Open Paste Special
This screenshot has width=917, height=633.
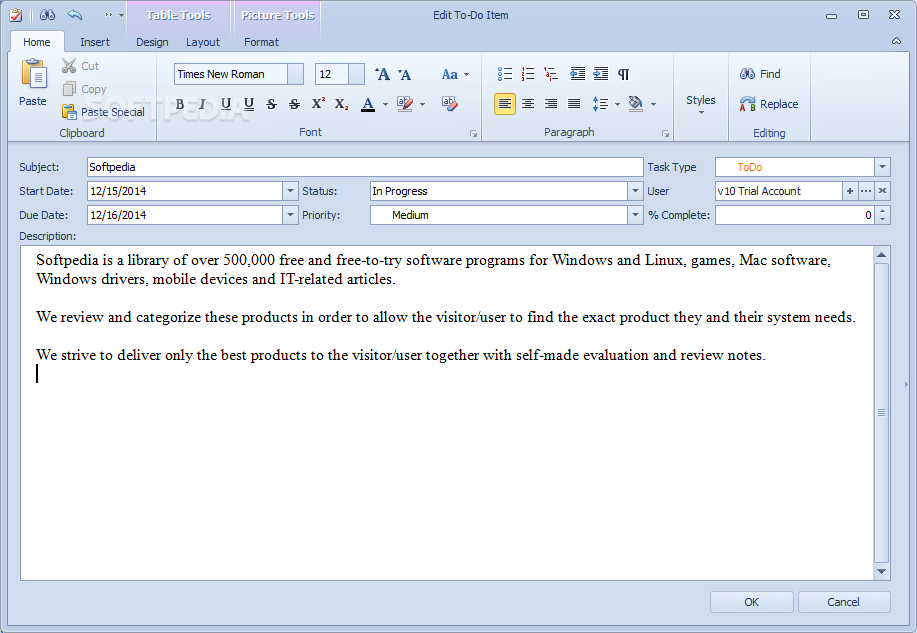103,112
